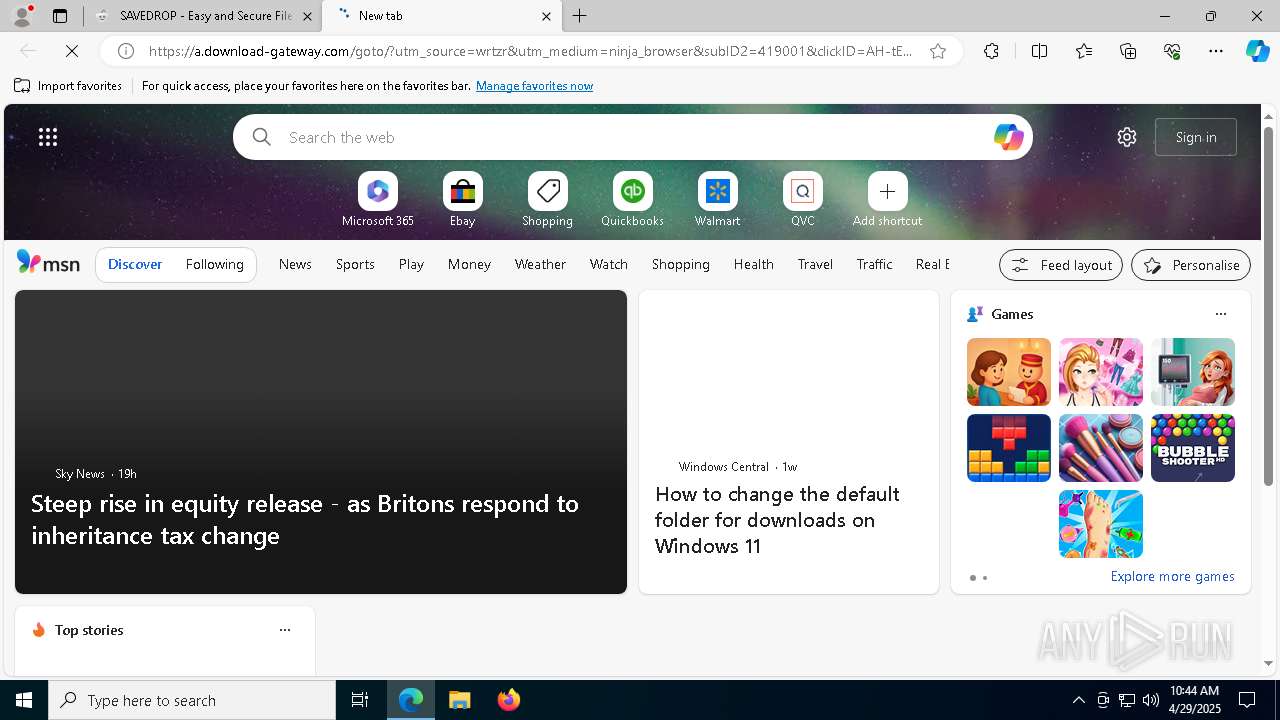1280x720 pixels.
Task: Open the Copilot sidebar icon
Action: tap(1257, 51)
